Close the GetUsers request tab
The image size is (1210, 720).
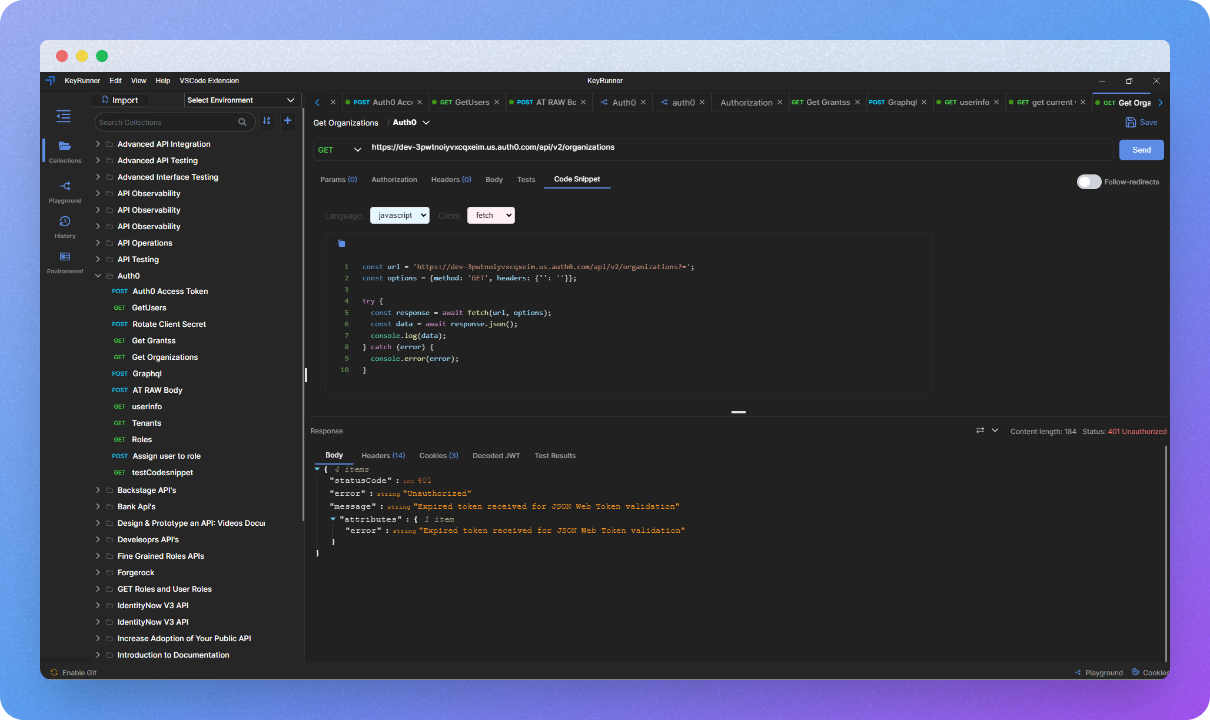coord(499,102)
